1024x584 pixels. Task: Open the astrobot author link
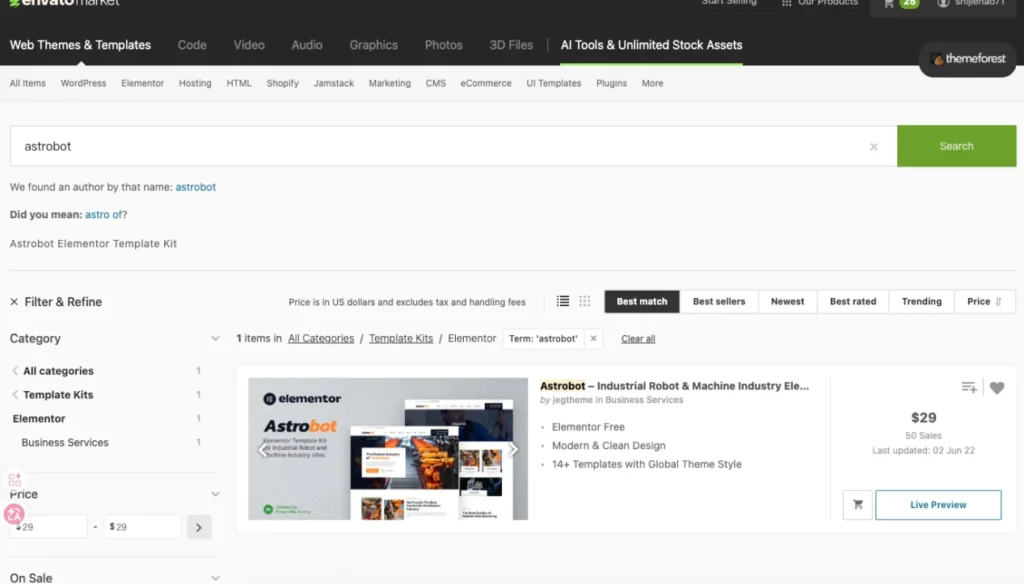tap(195, 187)
